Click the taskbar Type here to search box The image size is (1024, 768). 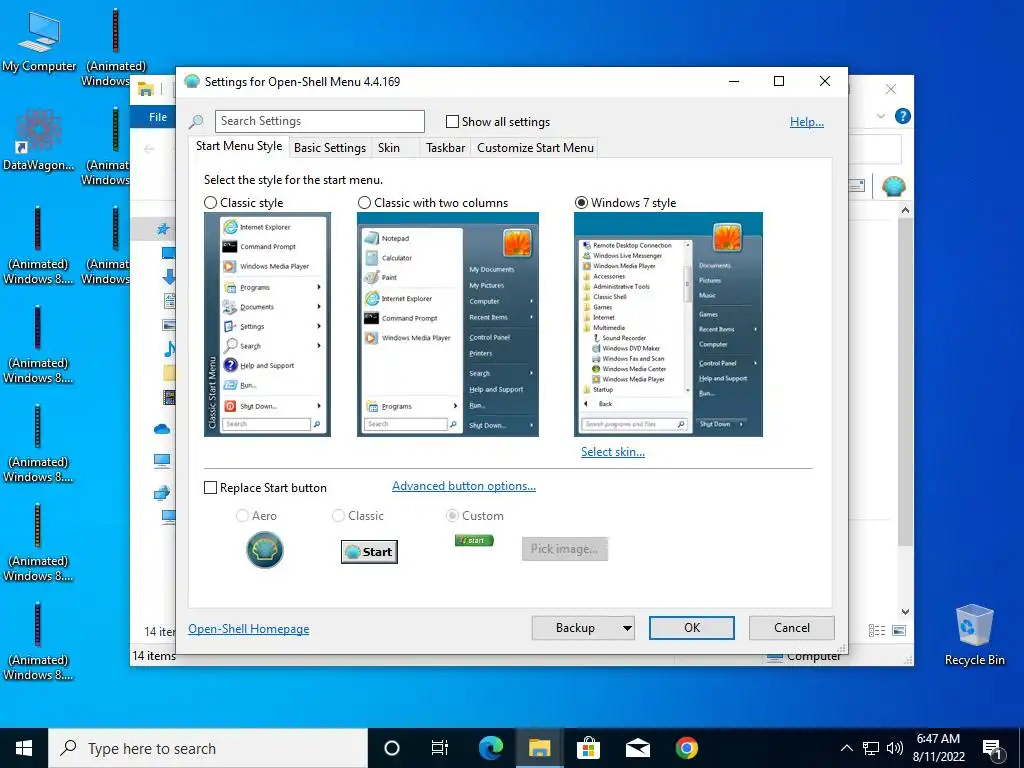coord(208,748)
